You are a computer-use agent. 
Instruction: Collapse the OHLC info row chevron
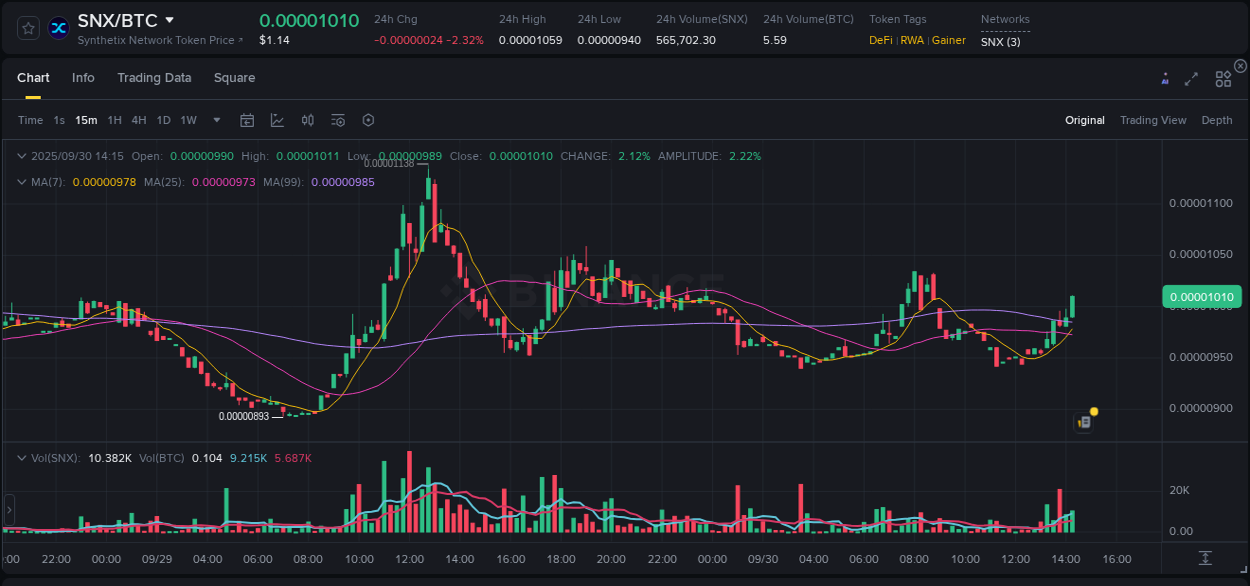tap(21, 156)
